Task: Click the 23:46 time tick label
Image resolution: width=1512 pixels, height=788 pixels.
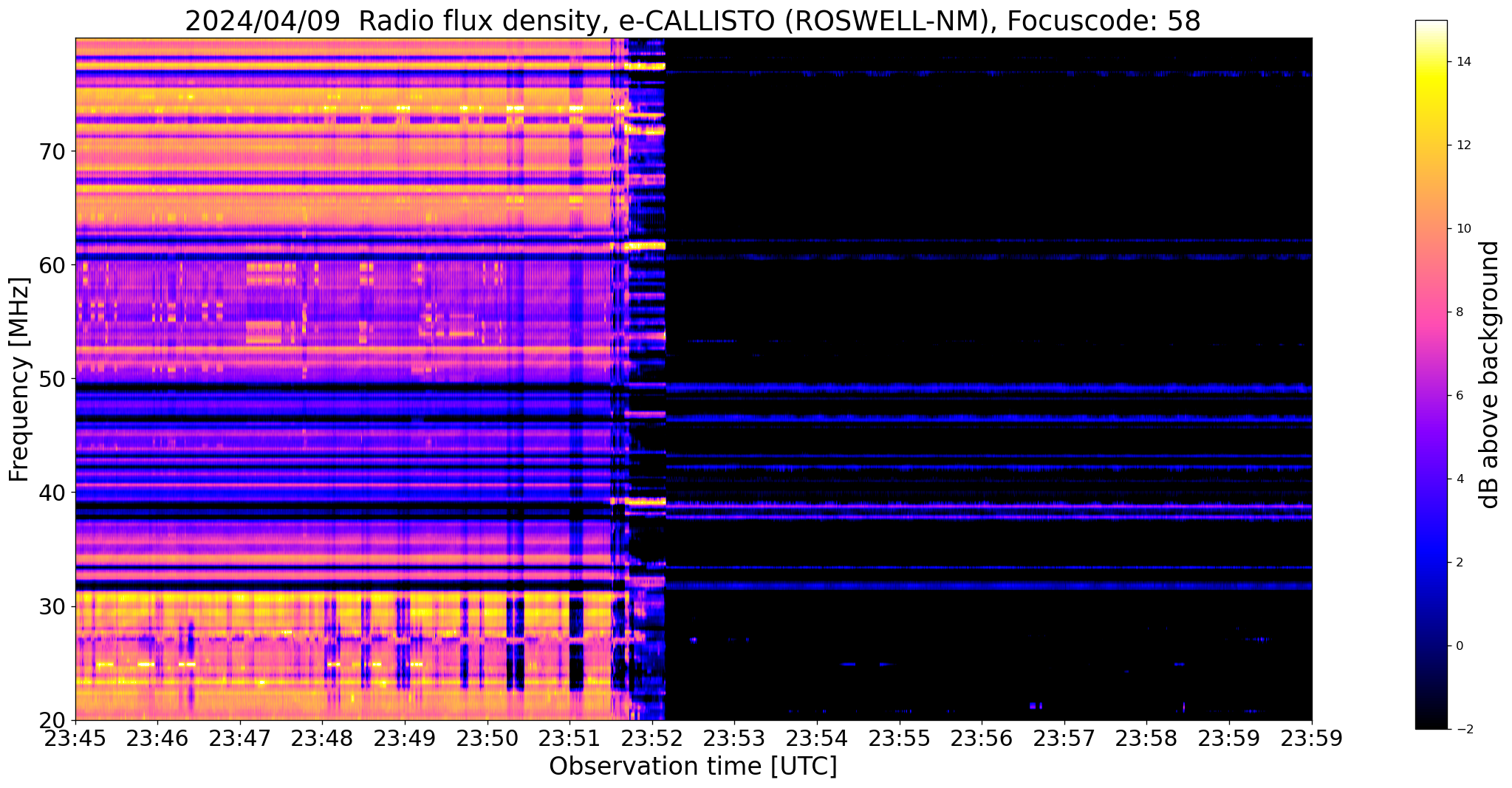Action: click(x=157, y=738)
